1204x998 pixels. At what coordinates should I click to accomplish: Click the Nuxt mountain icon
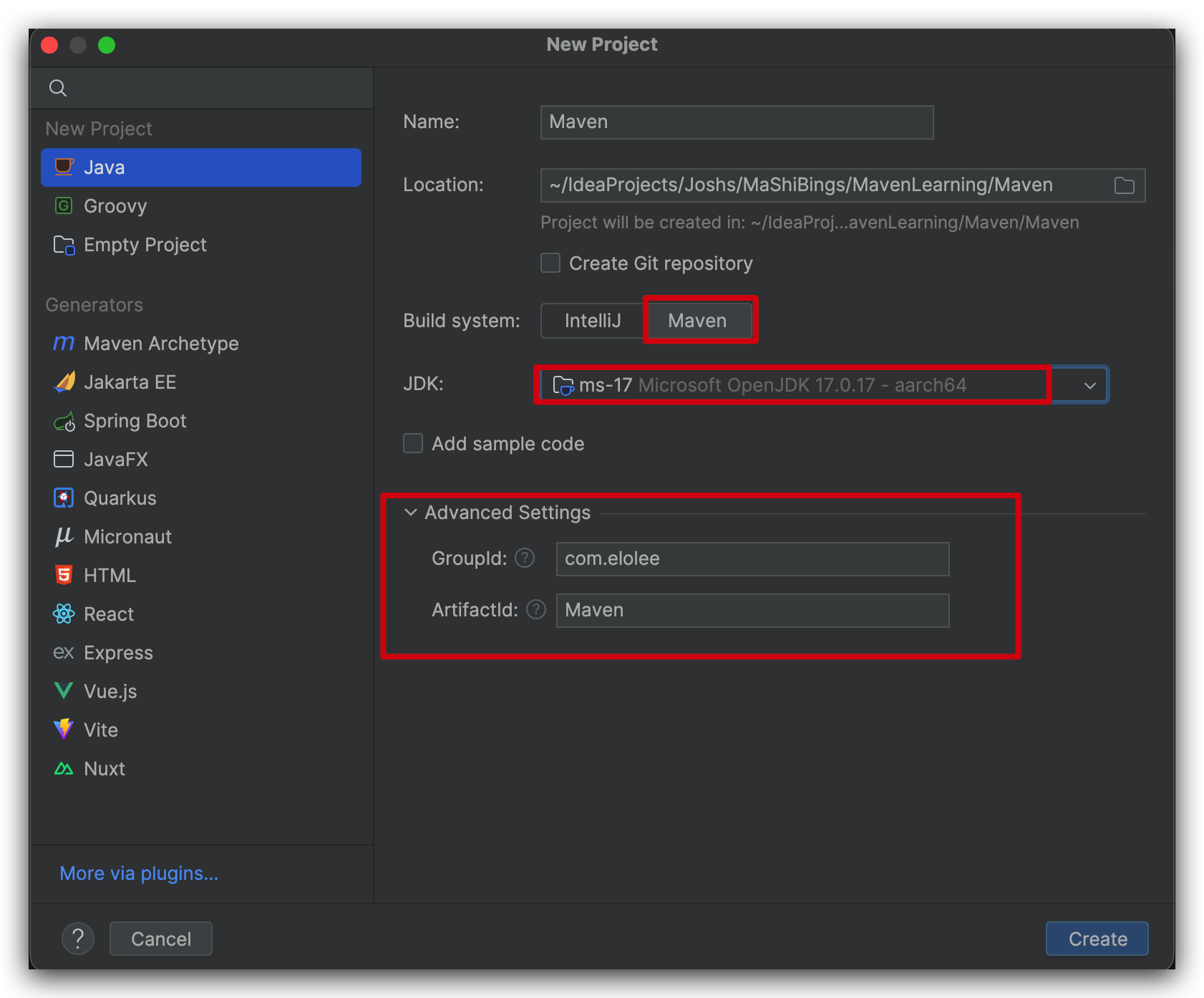click(64, 768)
